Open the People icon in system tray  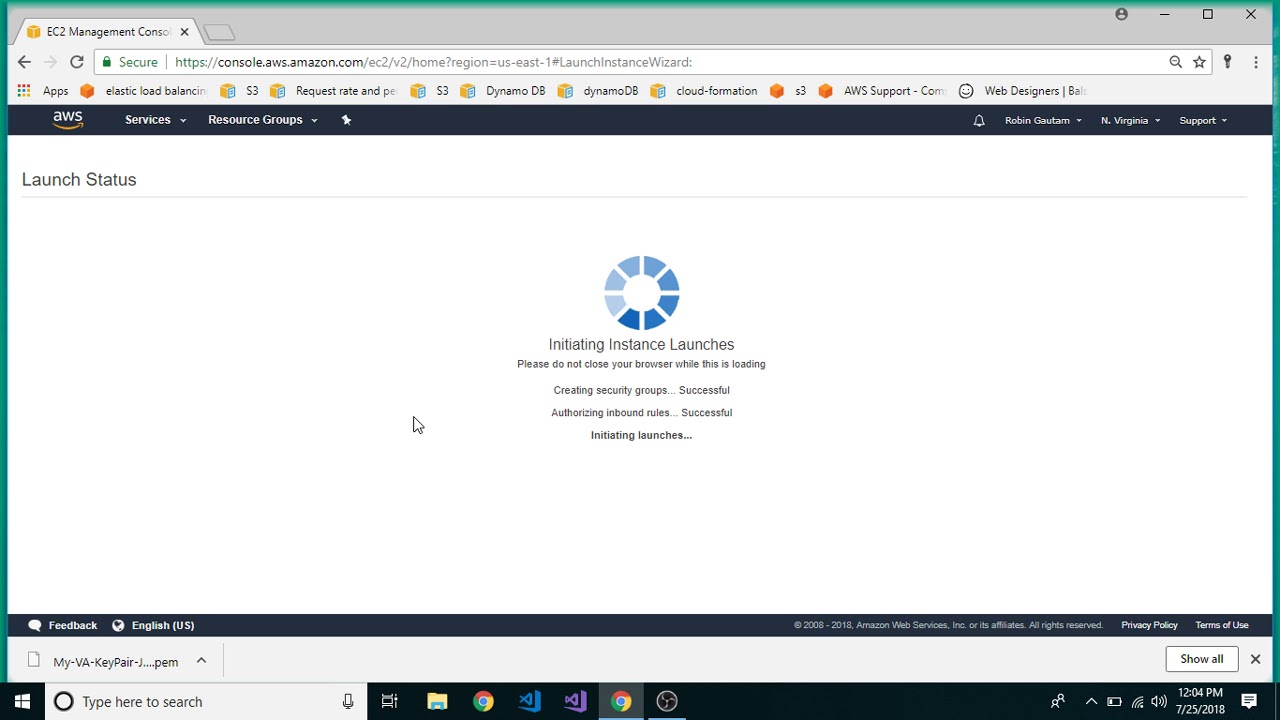[x=1057, y=702]
